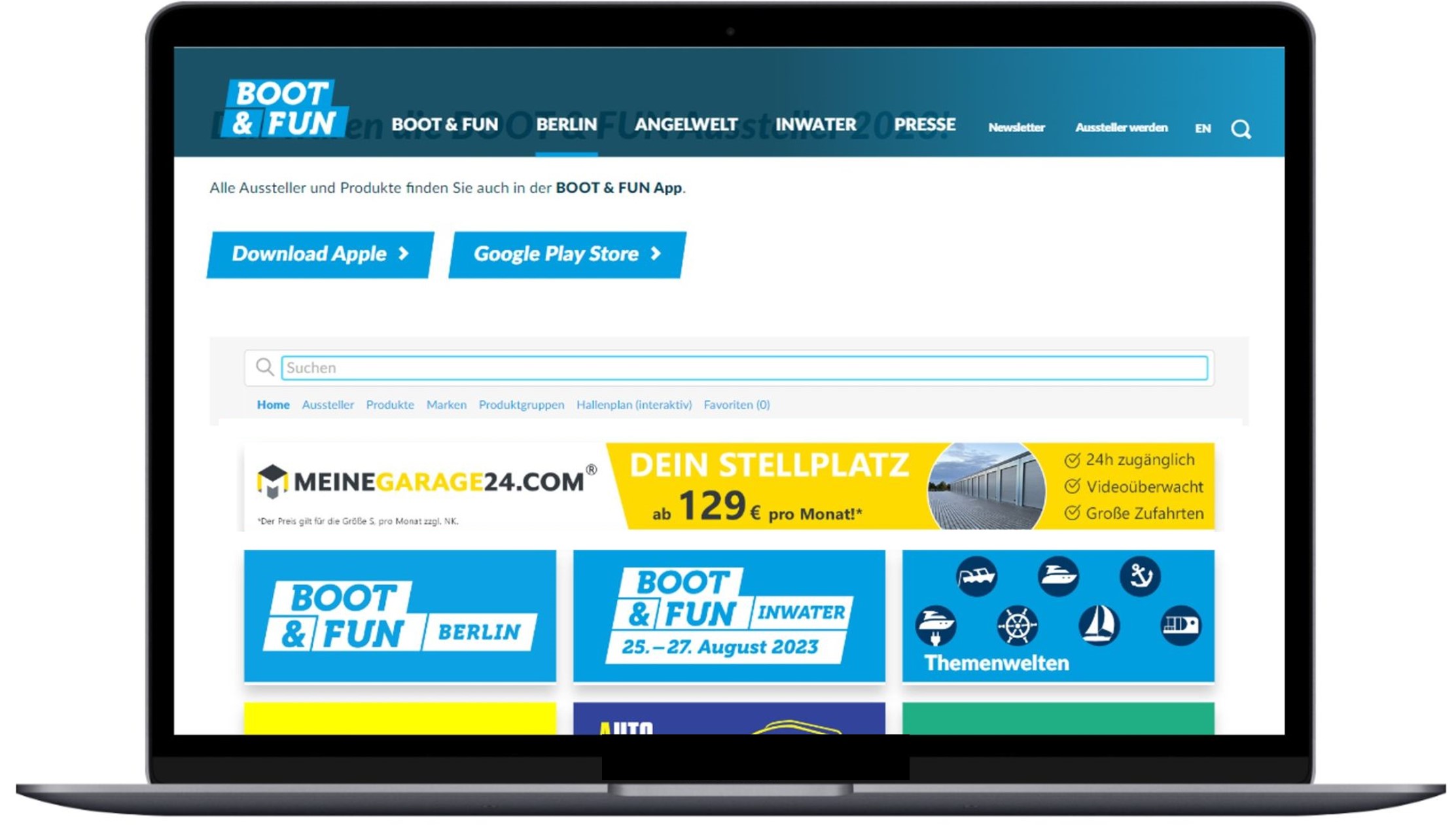
Task: Click the dark blue AUTO tile at bottom
Action: point(729,718)
